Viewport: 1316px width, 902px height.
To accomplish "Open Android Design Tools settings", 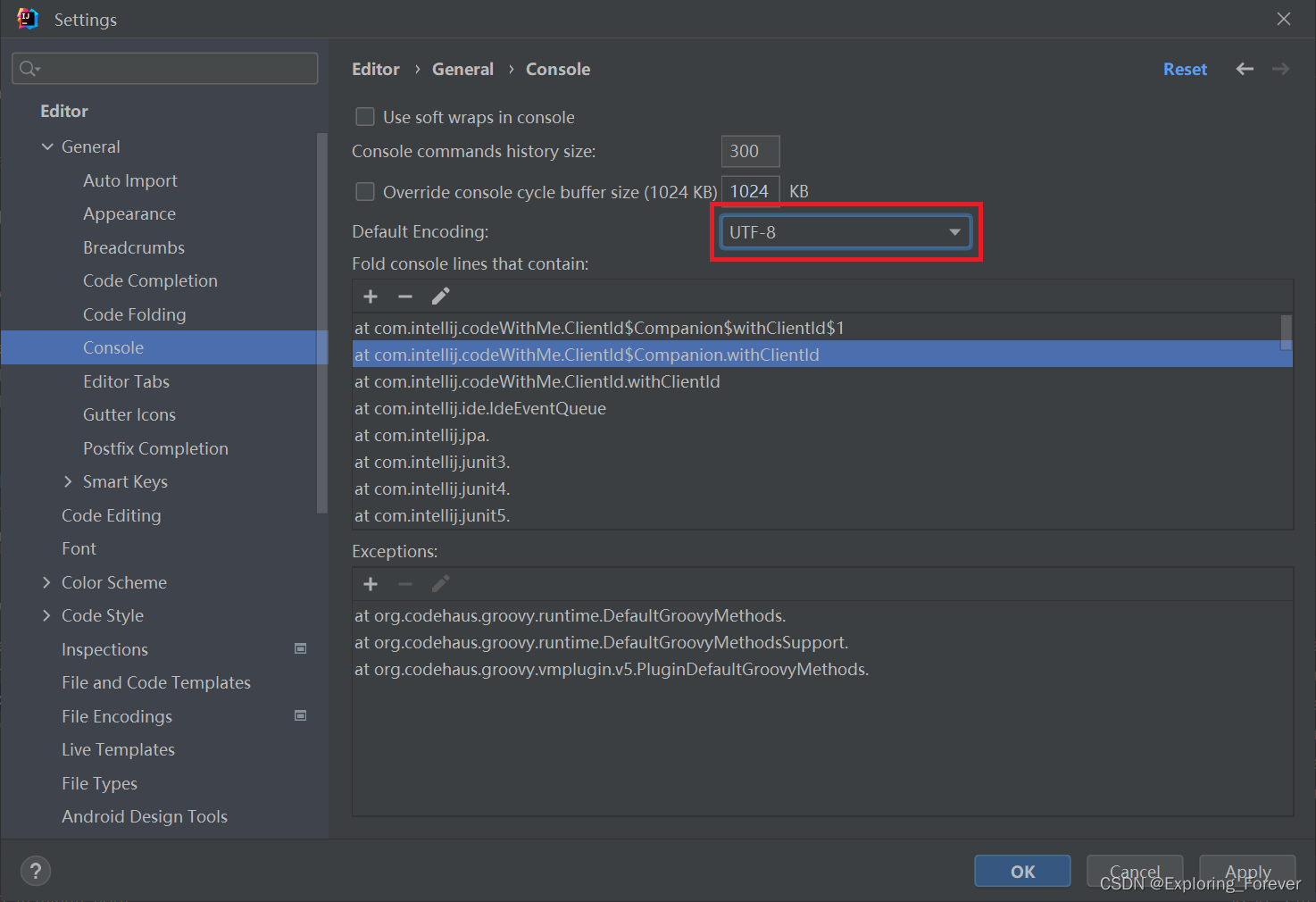I will [145, 816].
